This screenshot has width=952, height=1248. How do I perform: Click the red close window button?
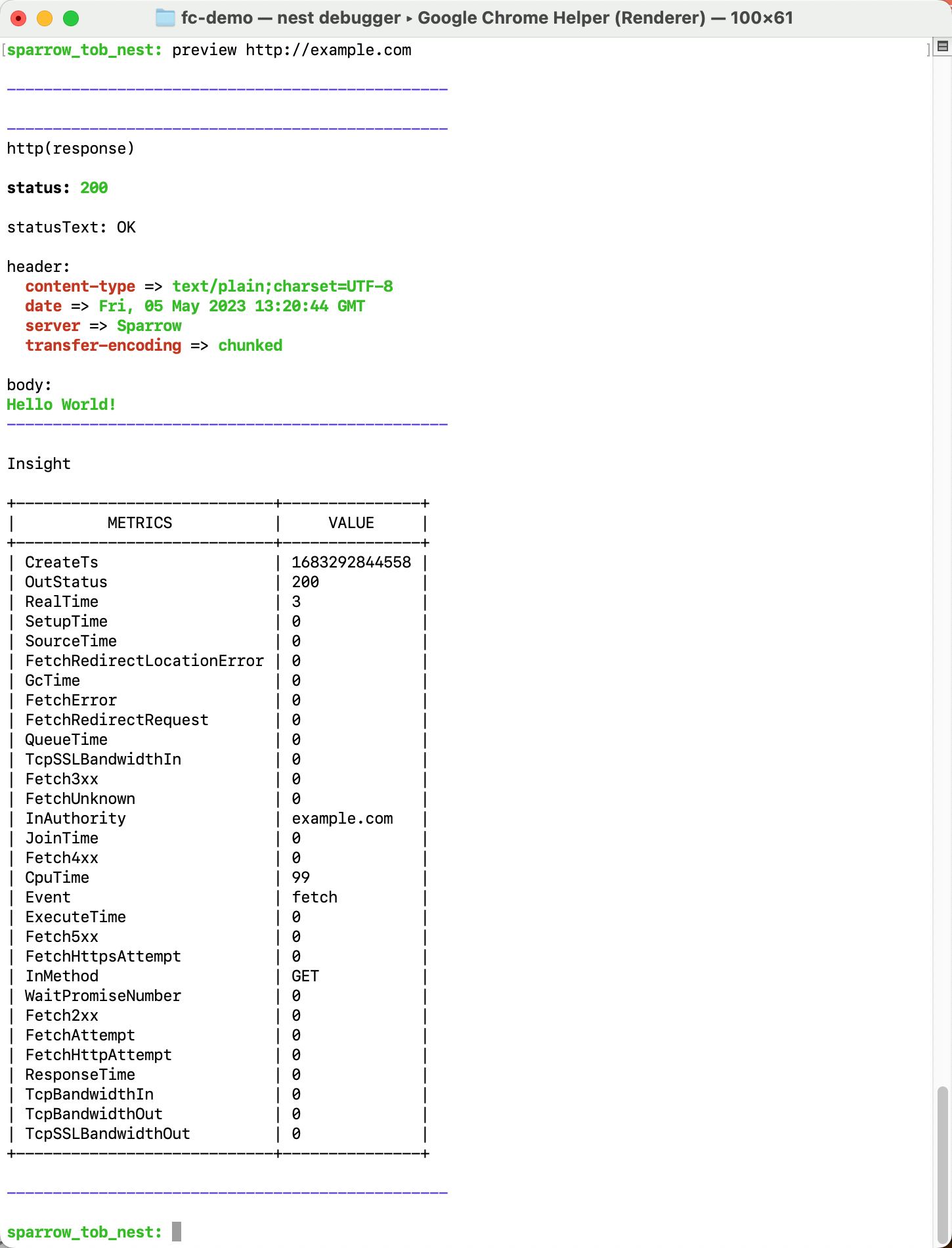click(18, 18)
